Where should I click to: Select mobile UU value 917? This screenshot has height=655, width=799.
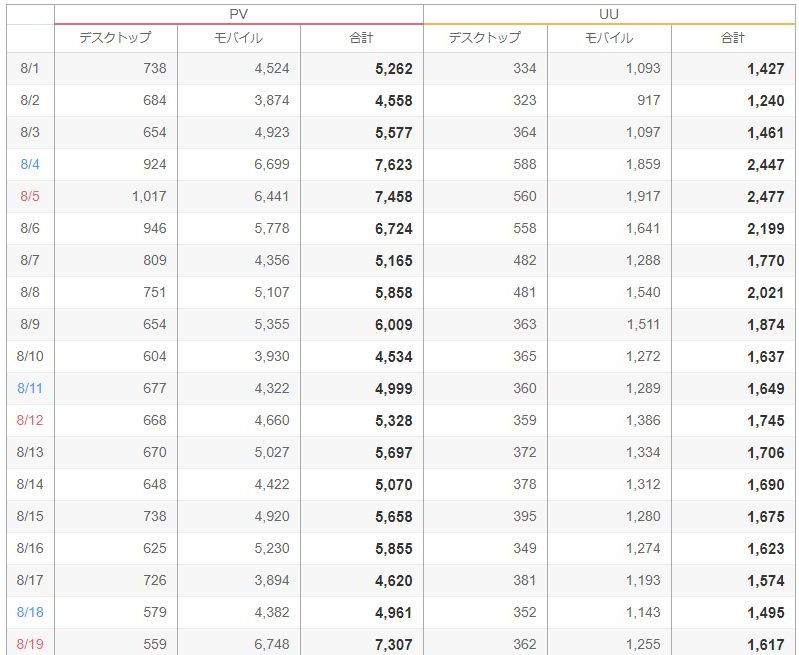tap(648, 100)
